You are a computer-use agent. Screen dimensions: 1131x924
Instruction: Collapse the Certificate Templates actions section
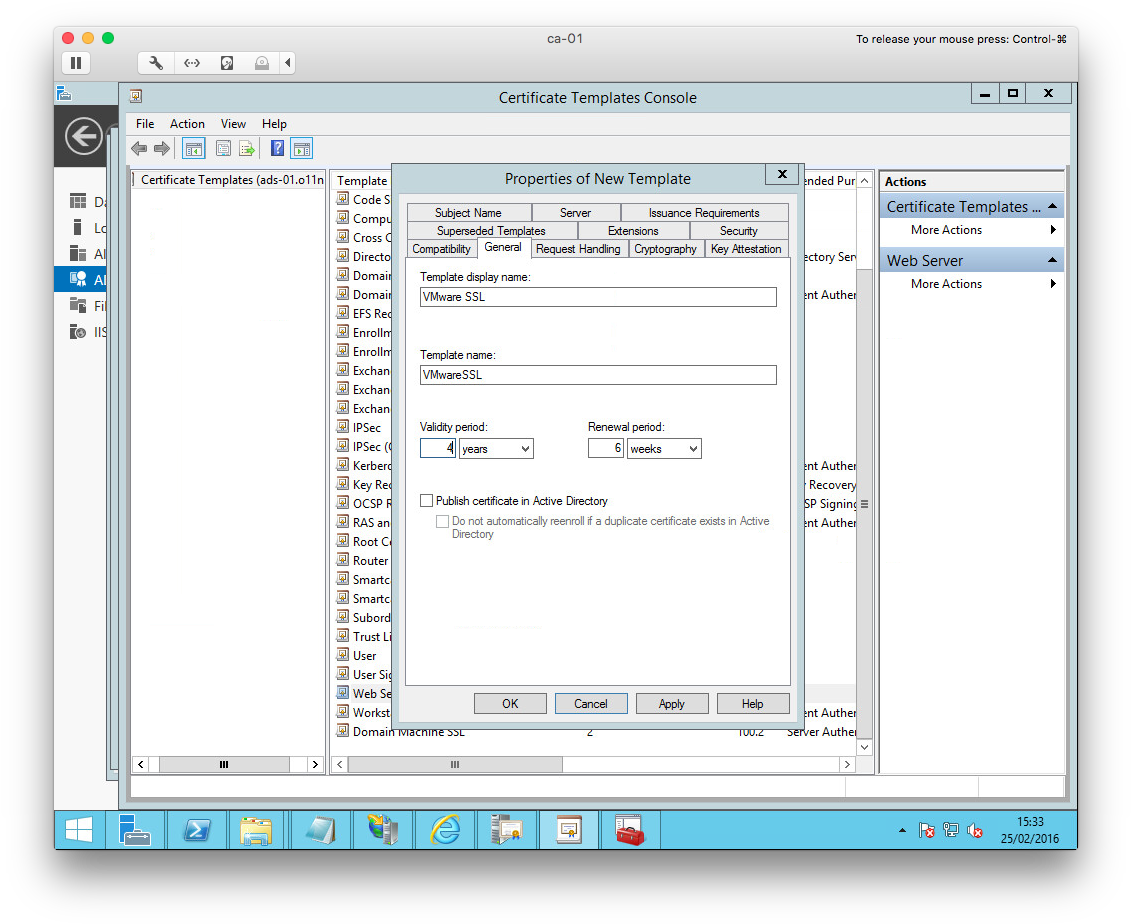click(1053, 206)
